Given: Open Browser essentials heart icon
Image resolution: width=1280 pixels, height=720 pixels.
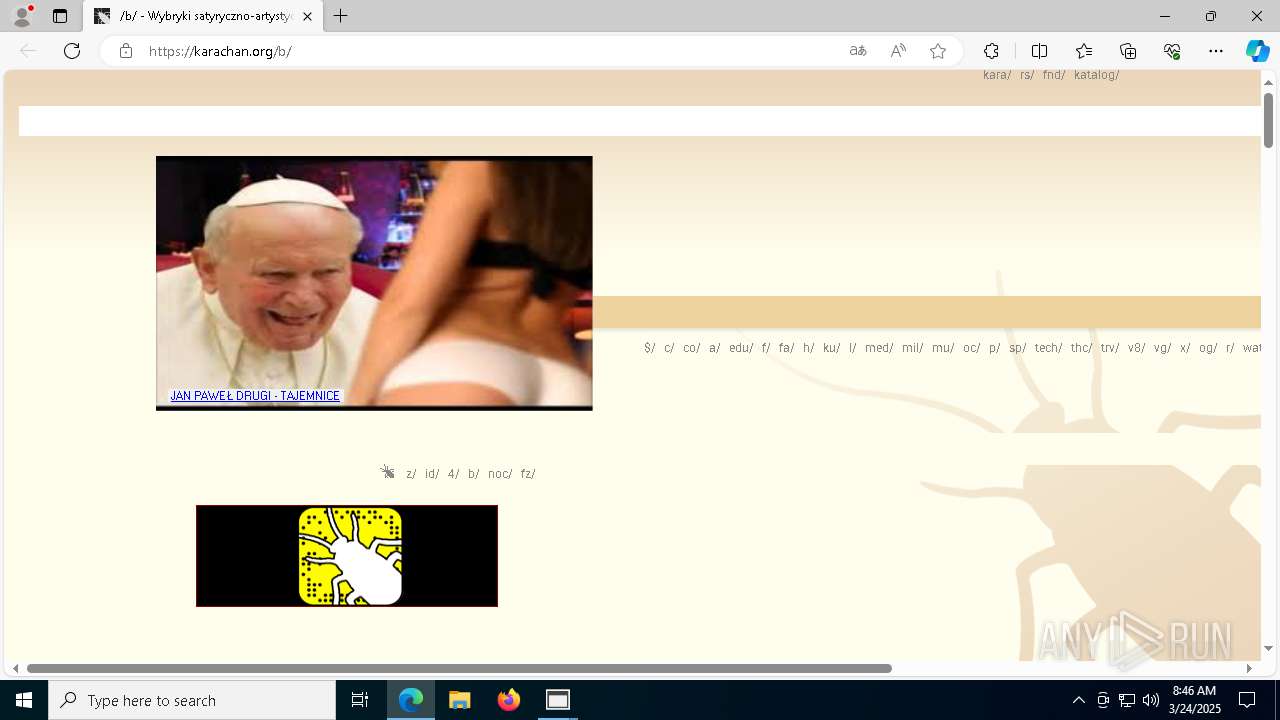Looking at the screenshot, I should (x=1172, y=51).
